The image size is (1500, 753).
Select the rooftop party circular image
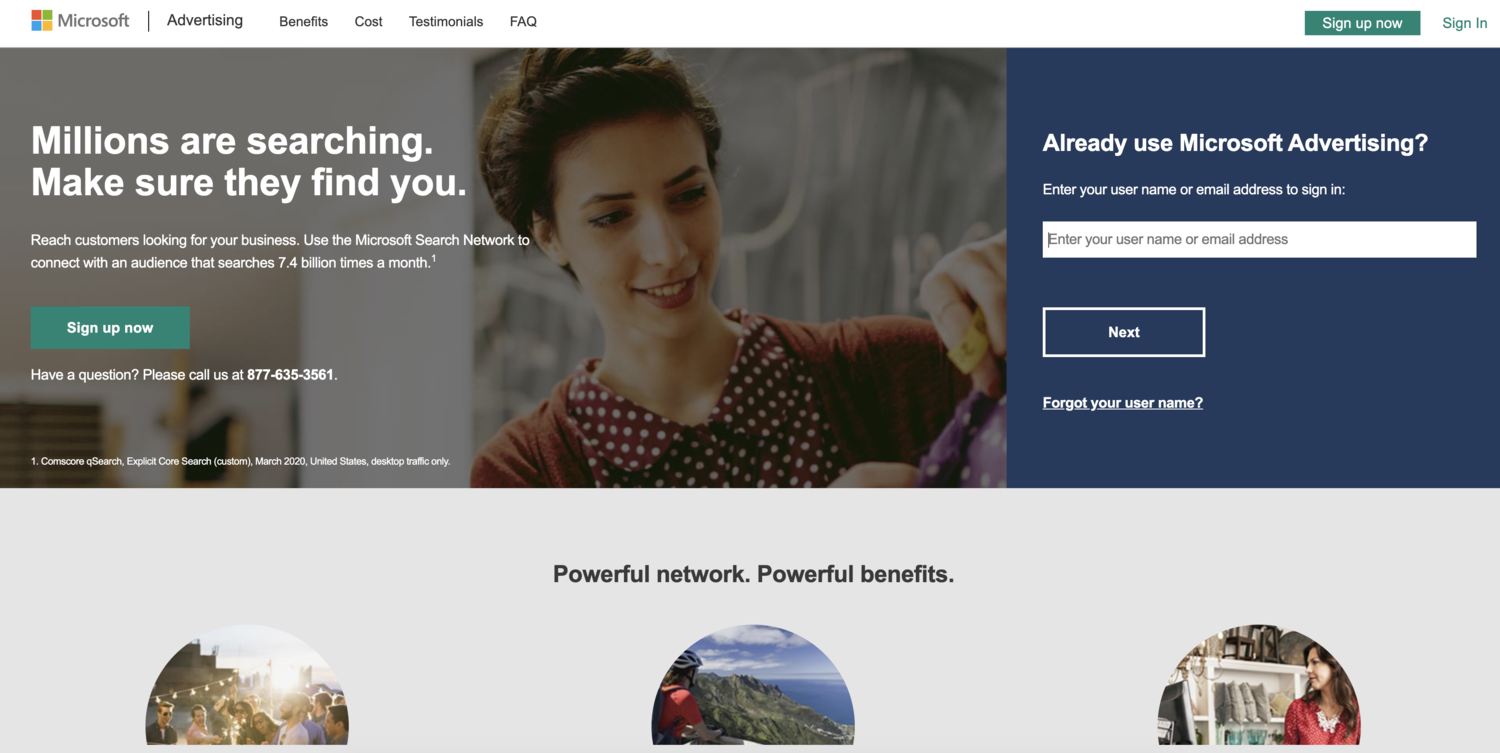(247, 686)
